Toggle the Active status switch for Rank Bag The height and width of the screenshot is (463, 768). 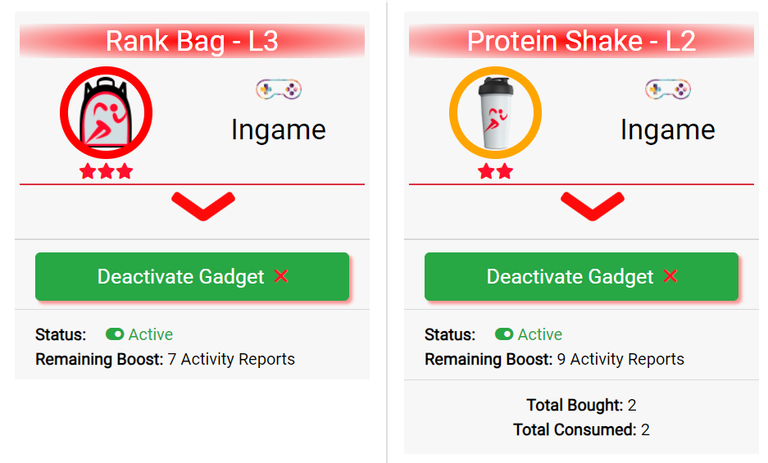click(115, 334)
